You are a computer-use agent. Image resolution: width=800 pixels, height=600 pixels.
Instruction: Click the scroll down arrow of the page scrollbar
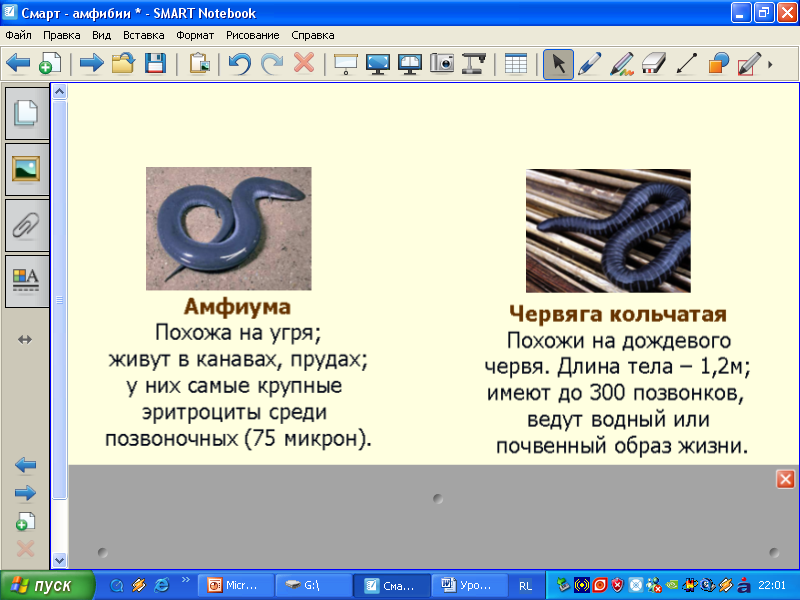(60, 560)
